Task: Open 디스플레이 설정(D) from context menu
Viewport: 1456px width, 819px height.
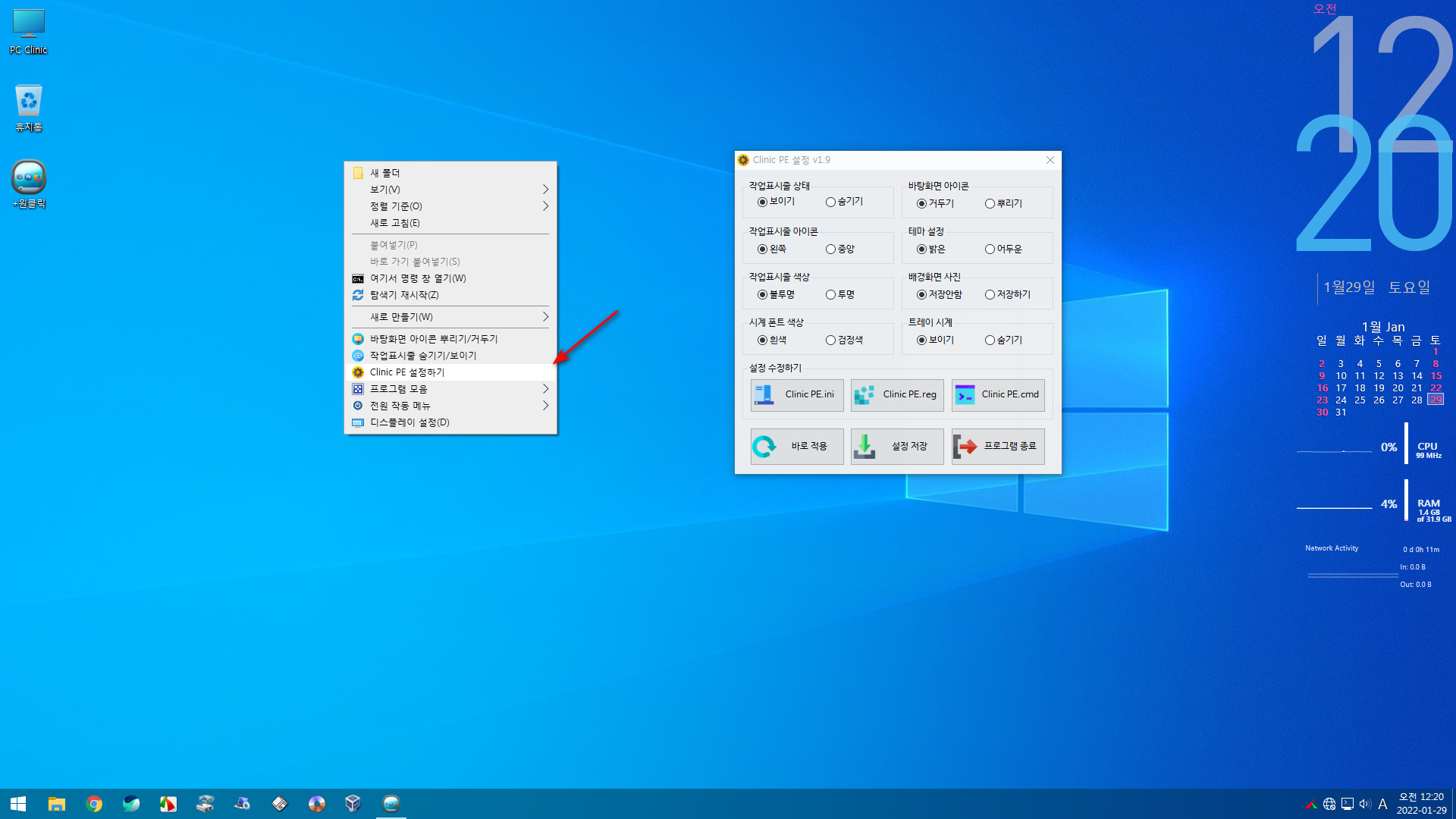Action: [450, 422]
